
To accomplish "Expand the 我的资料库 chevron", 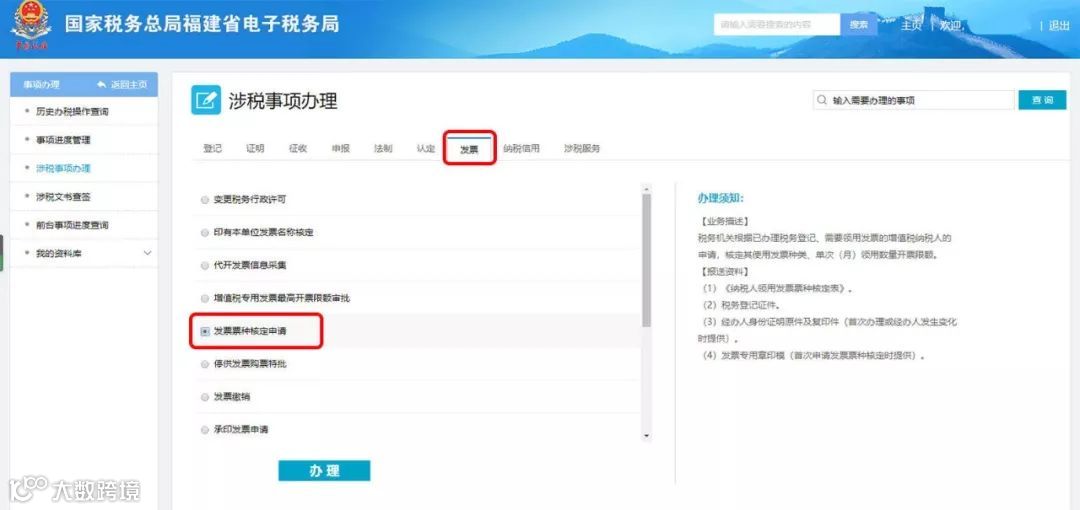I will tap(147, 254).
